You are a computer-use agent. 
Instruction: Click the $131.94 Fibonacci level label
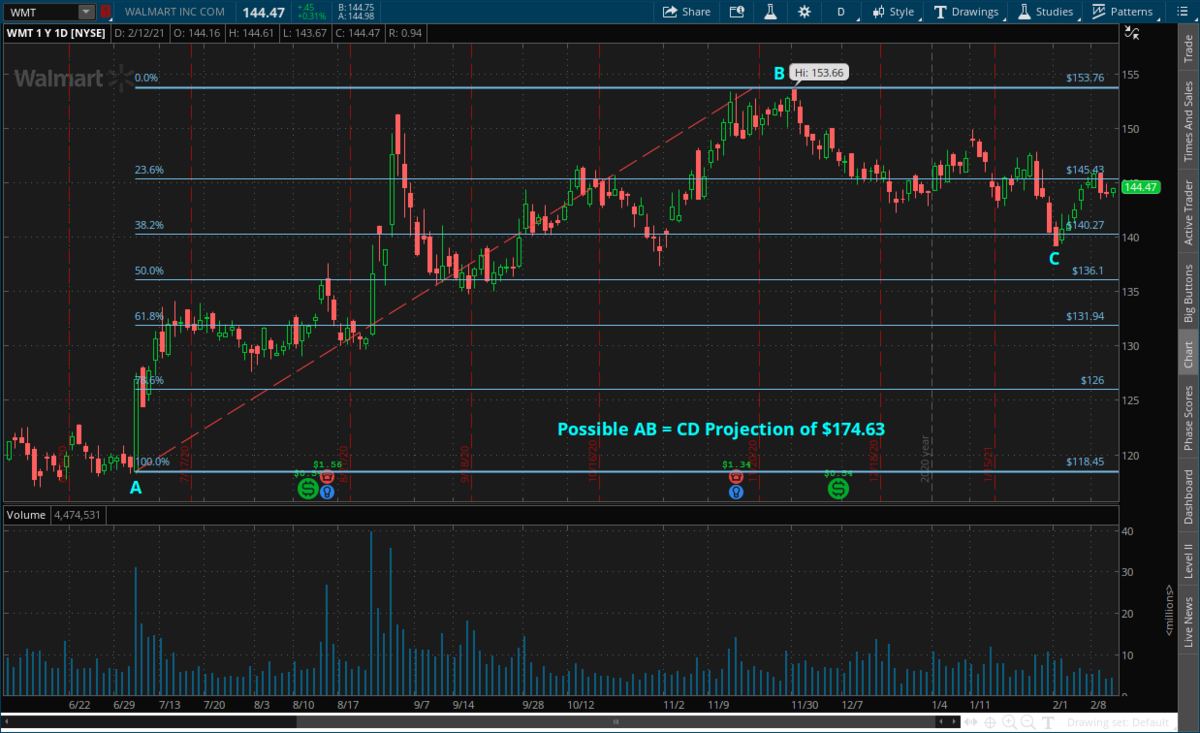(x=1085, y=317)
